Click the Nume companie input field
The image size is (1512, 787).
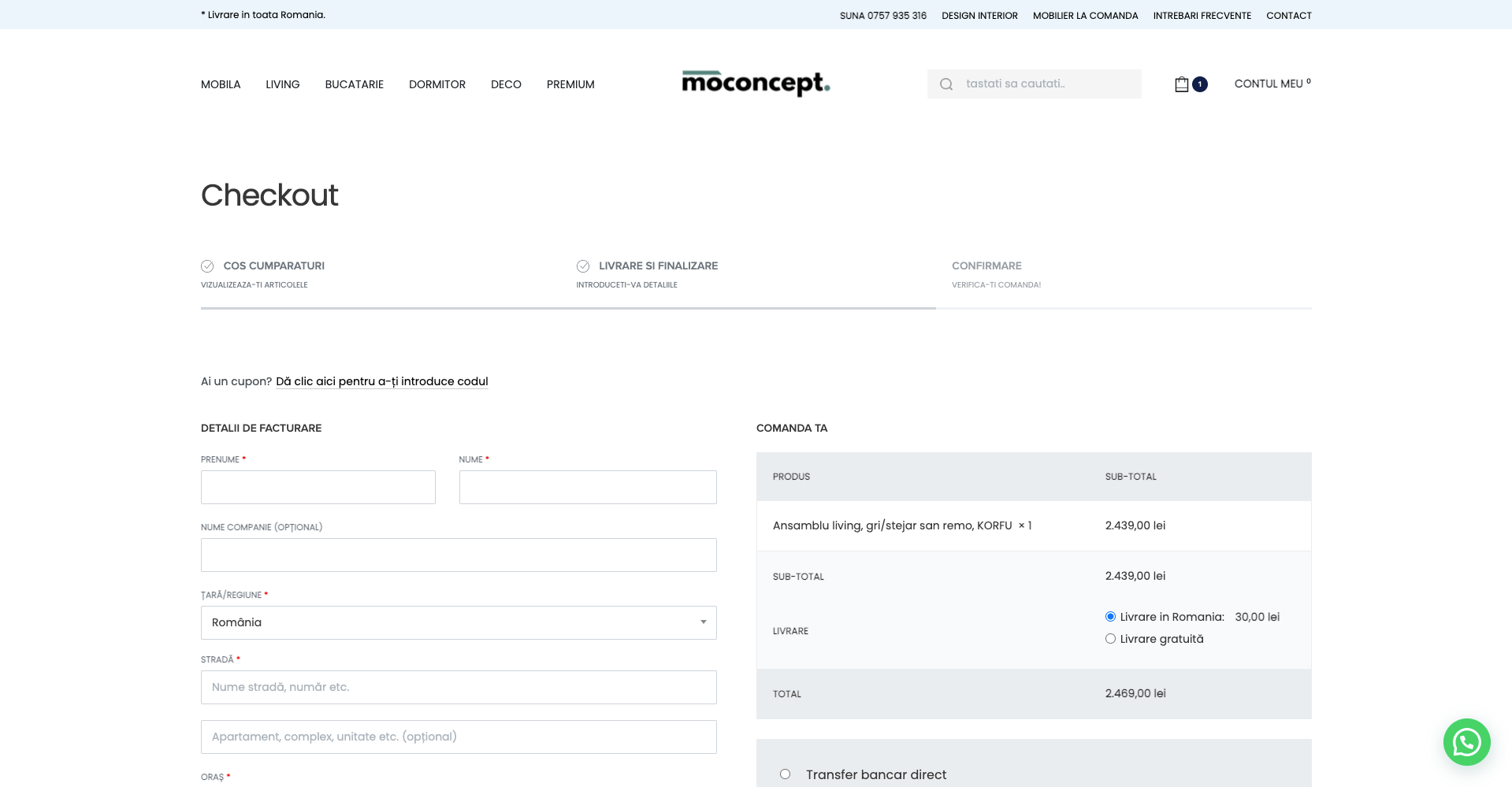[459, 555]
